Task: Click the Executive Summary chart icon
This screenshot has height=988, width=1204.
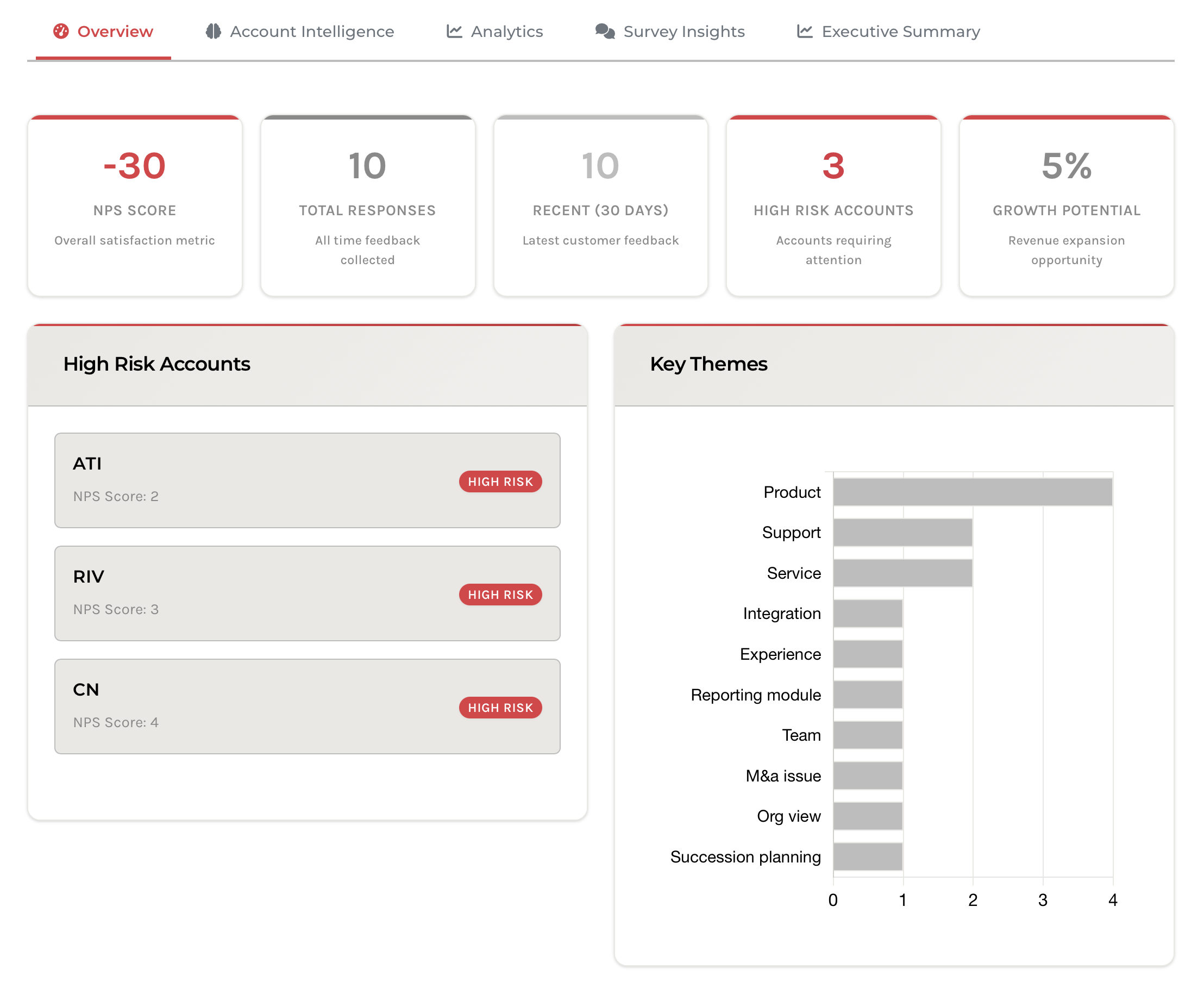Action: point(805,32)
